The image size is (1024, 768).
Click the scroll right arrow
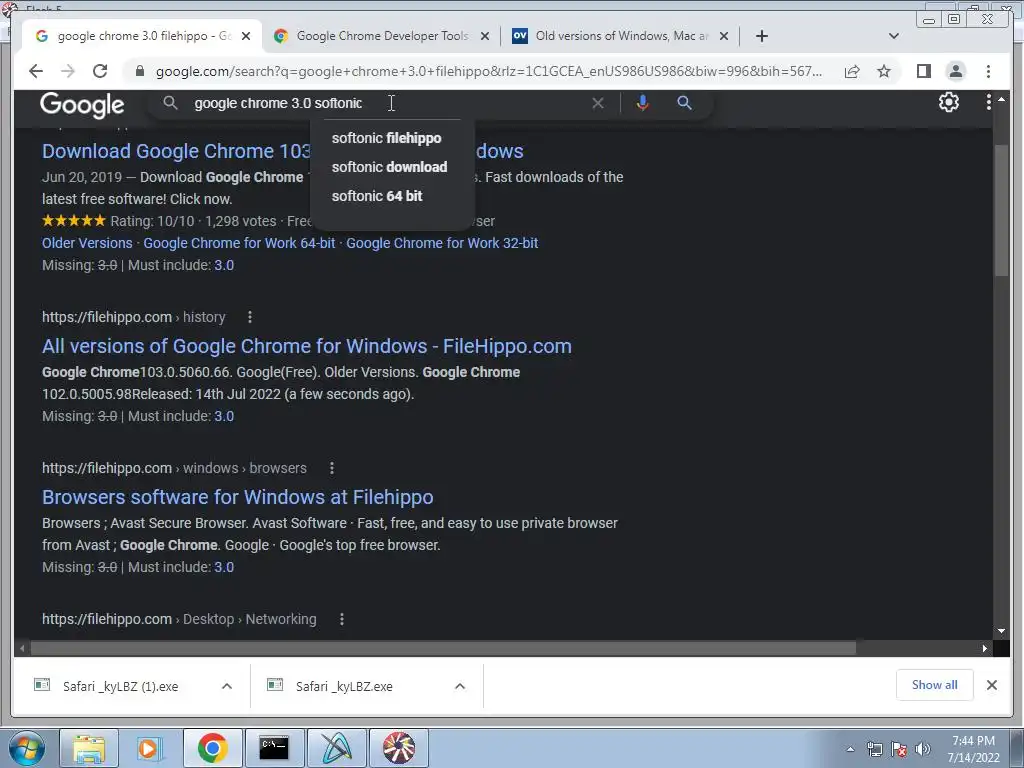pyautogui.click(x=985, y=648)
